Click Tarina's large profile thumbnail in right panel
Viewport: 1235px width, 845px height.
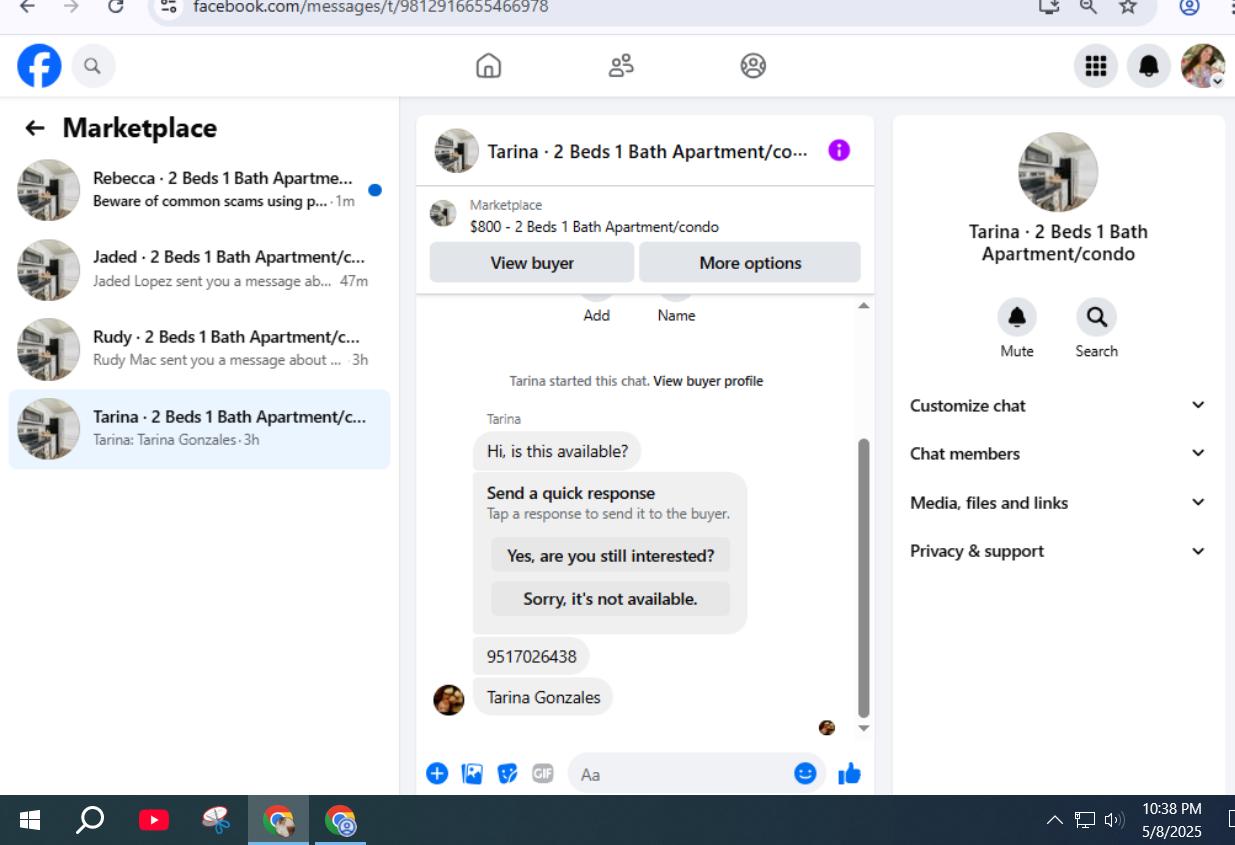point(1058,172)
